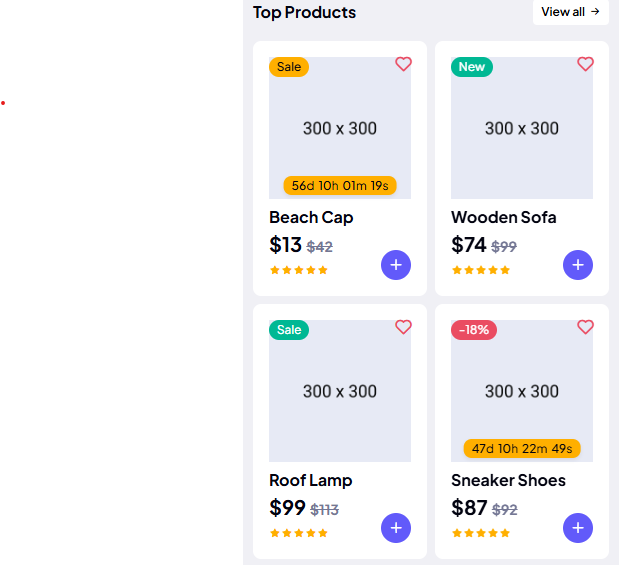Viewport: 619px width, 565px height.
Task: Open View all products link
Action: [x=570, y=12]
